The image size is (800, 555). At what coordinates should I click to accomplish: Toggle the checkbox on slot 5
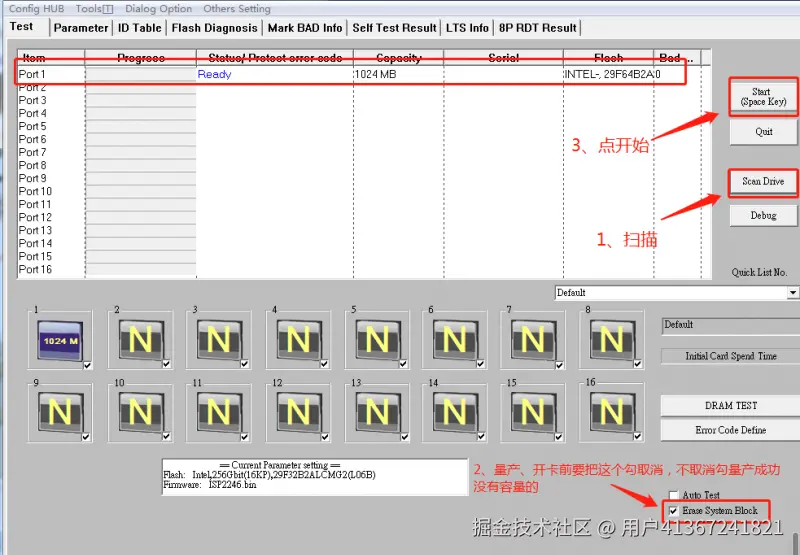404,364
